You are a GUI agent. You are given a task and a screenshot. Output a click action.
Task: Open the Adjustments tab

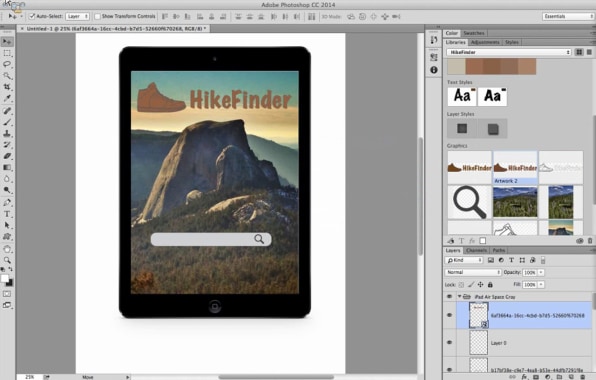485,42
